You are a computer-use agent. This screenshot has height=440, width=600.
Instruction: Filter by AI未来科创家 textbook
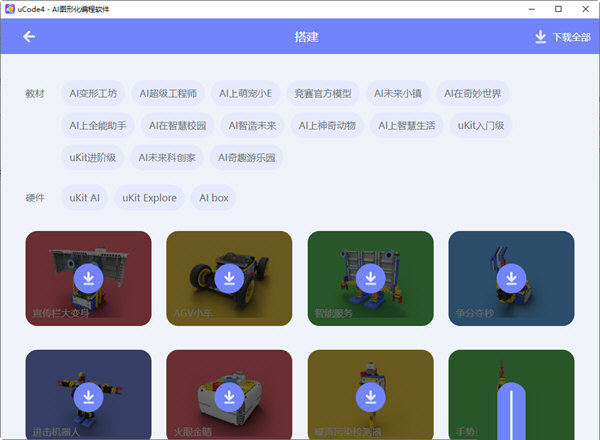click(167, 158)
